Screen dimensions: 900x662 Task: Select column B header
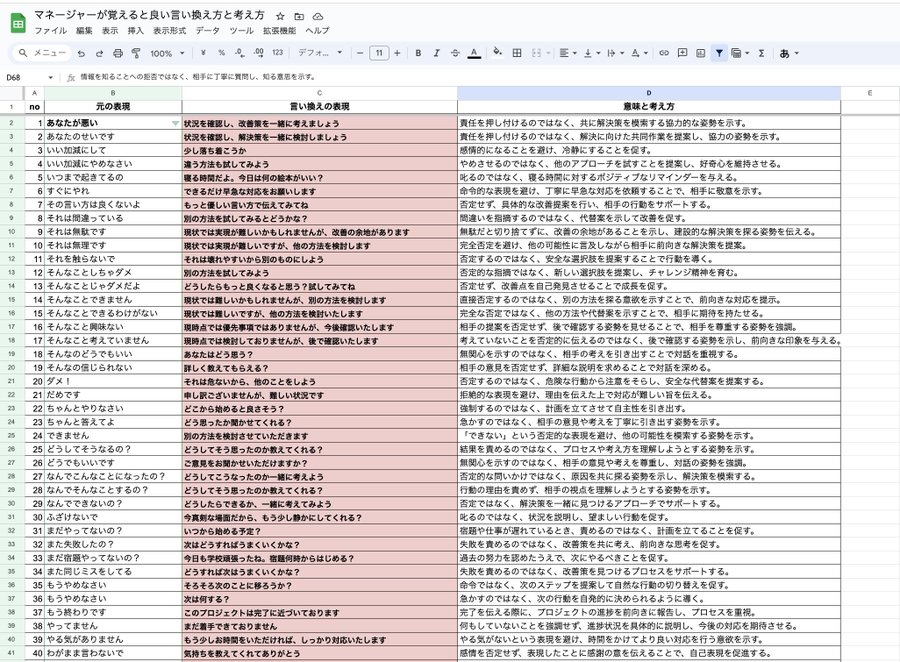113,93
